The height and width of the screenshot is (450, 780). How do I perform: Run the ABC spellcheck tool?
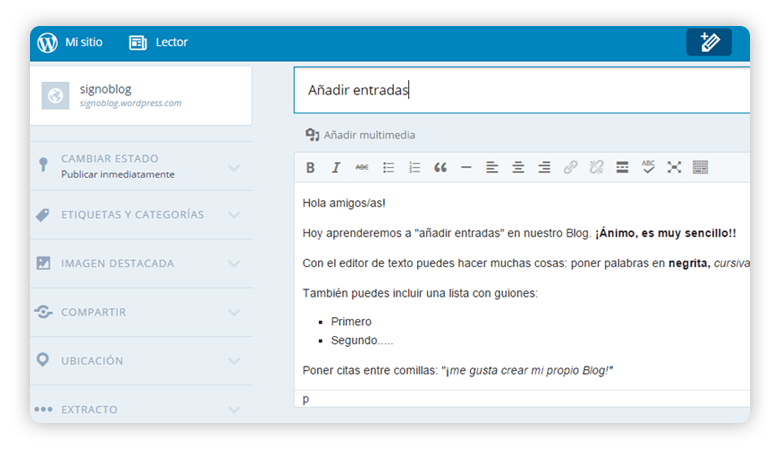[x=648, y=167]
